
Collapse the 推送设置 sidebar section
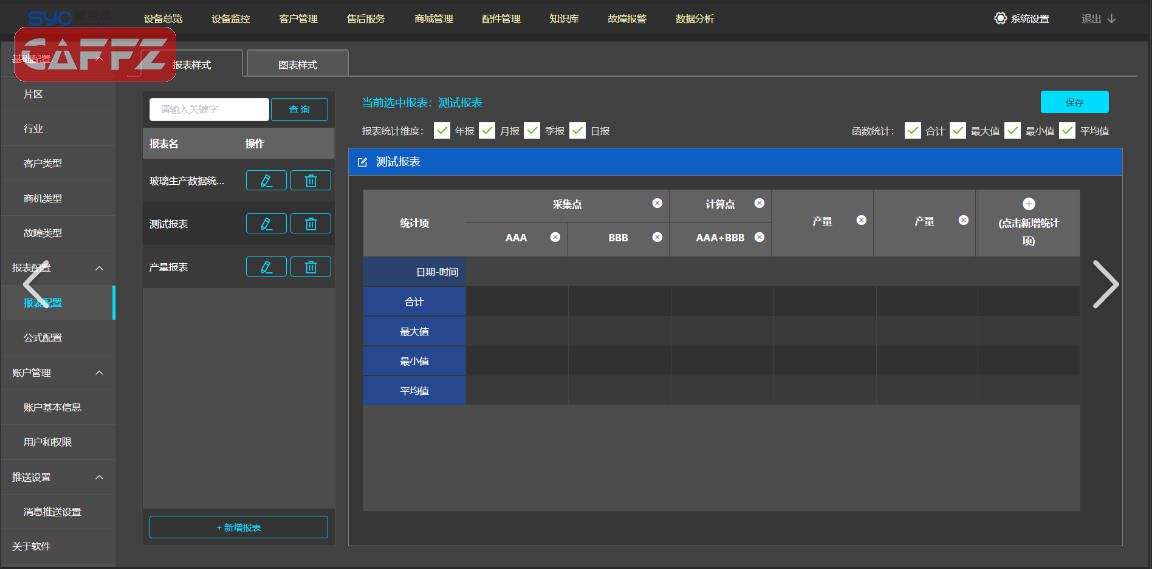click(99, 477)
